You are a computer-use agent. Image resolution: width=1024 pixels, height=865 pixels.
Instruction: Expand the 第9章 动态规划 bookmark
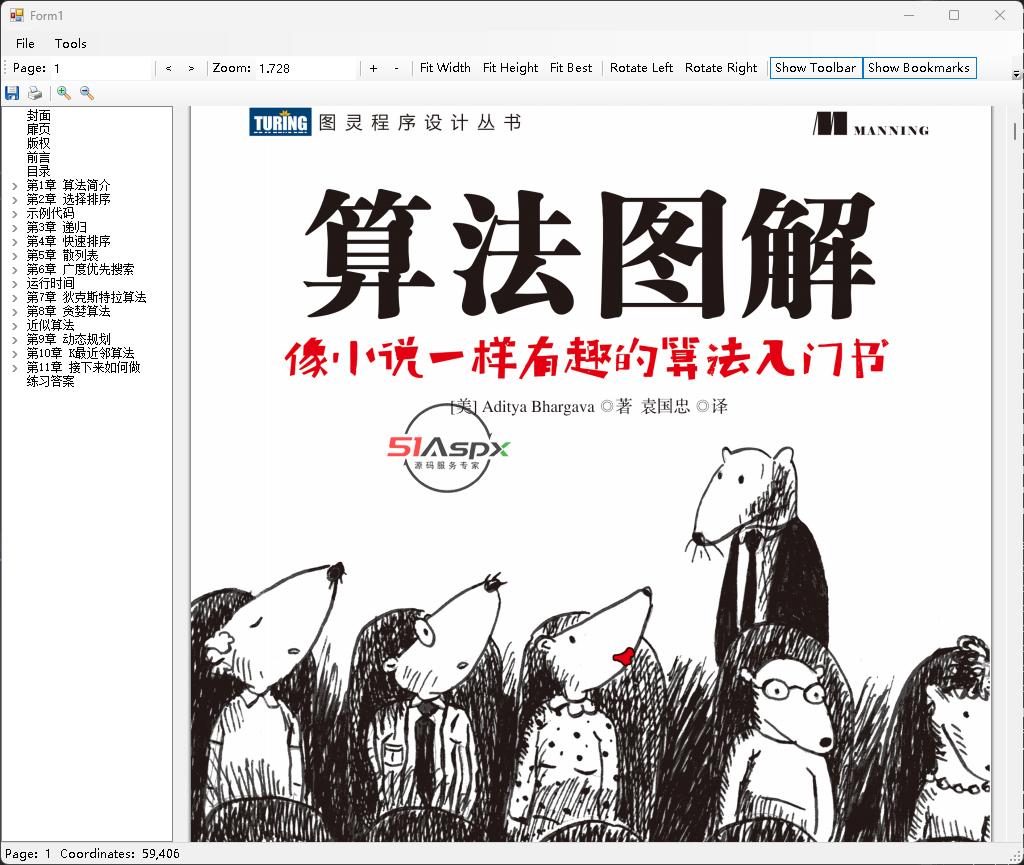(x=14, y=339)
